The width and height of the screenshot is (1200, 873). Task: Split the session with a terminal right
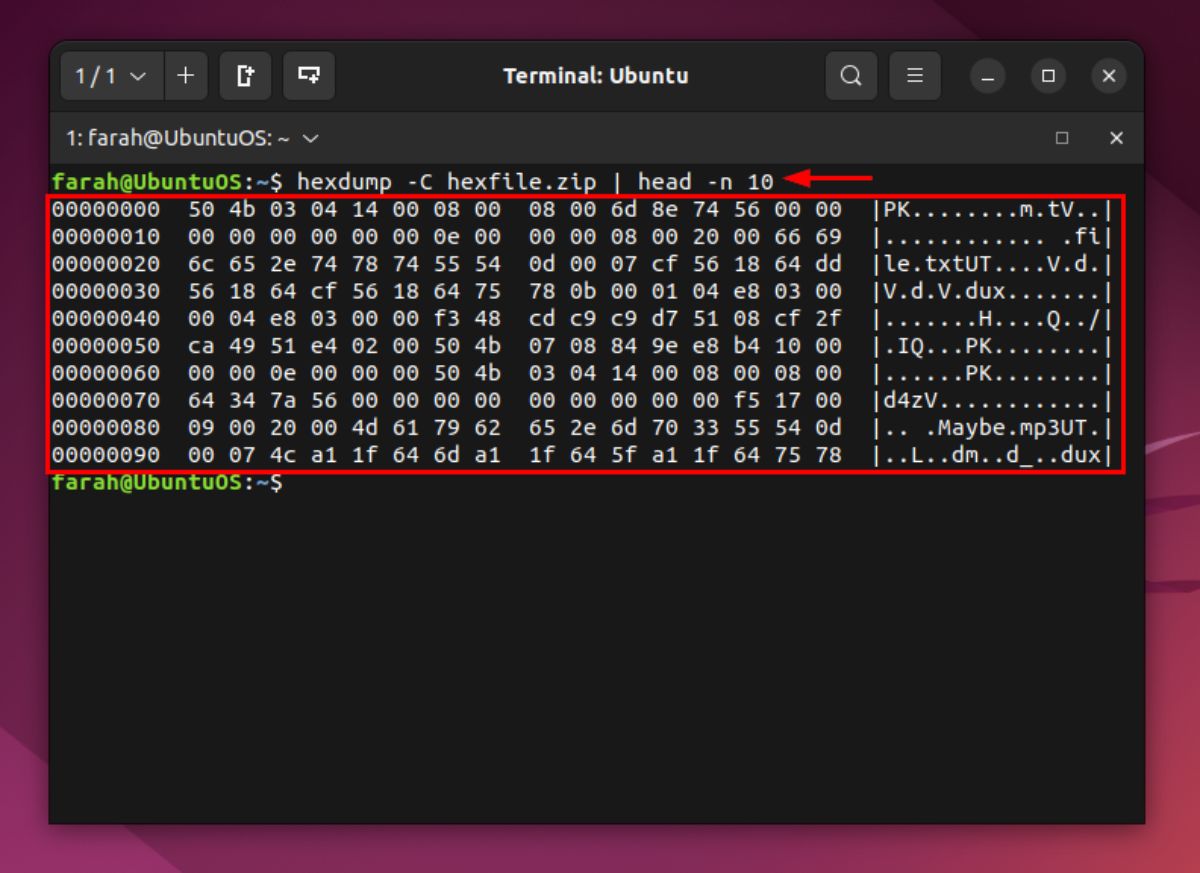pyautogui.click(x=245, y=75)
